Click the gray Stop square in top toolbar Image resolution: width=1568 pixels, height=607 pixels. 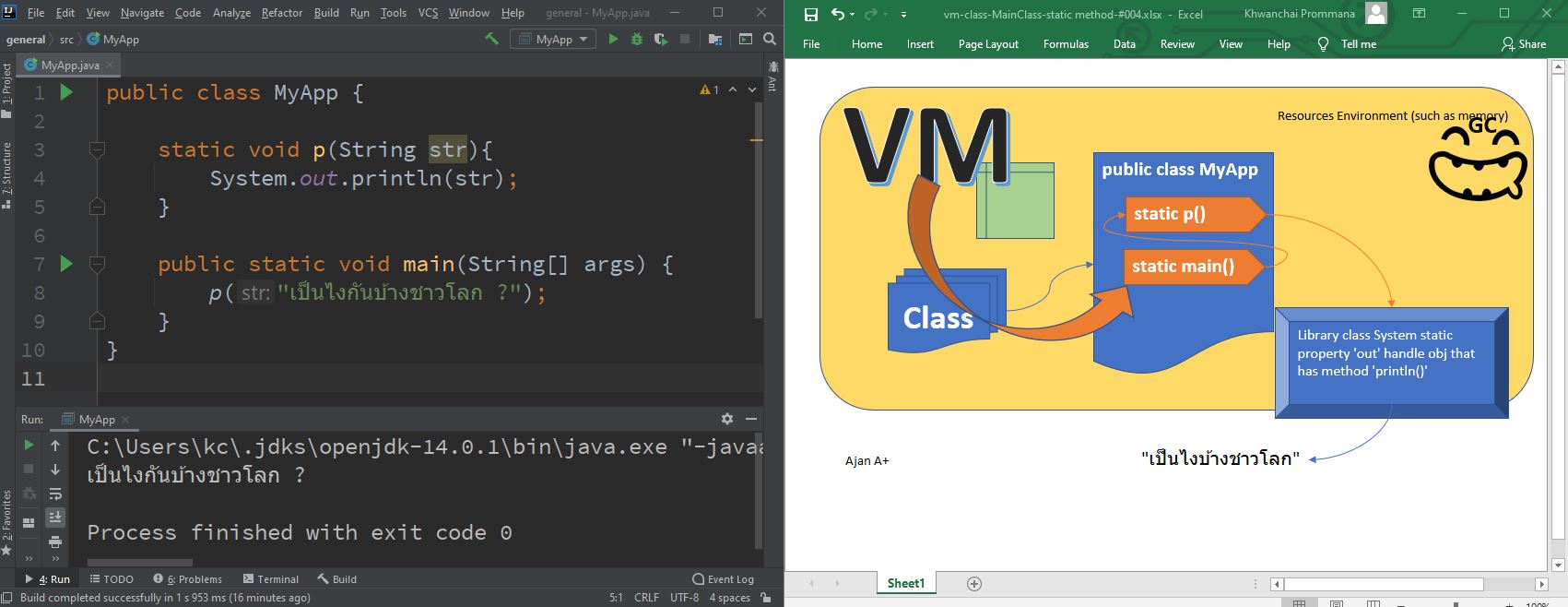(x=684, y=39)
